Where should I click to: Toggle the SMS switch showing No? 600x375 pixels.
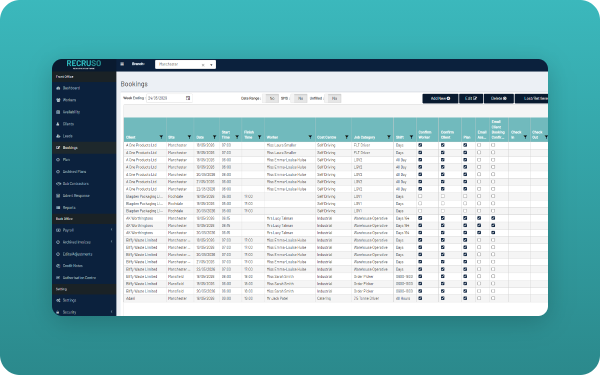pyautogui.click(x=300, y=98)
